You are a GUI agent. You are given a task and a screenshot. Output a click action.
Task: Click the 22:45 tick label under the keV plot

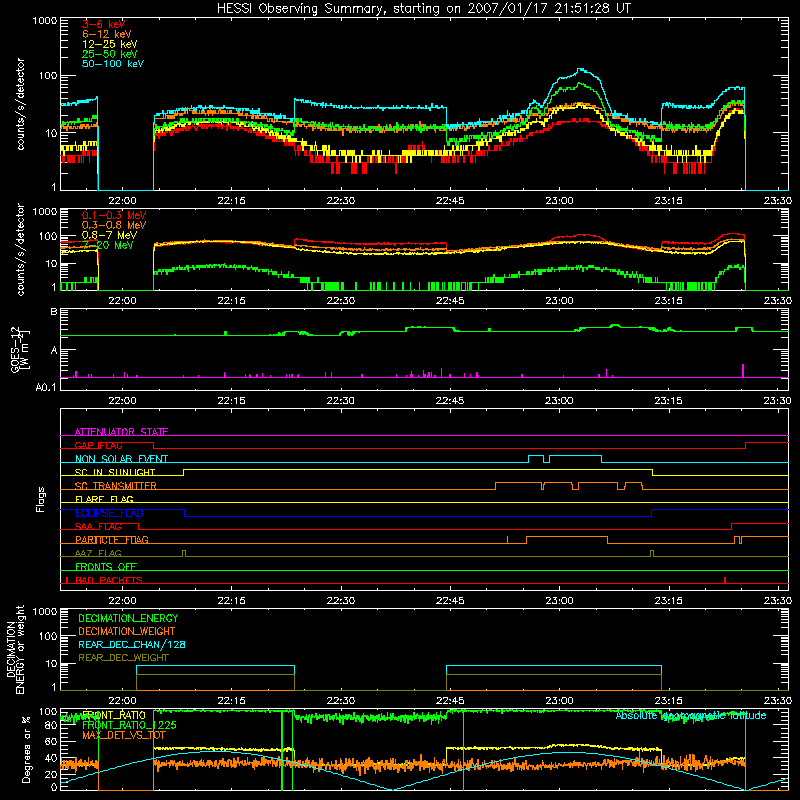point(450,201)
